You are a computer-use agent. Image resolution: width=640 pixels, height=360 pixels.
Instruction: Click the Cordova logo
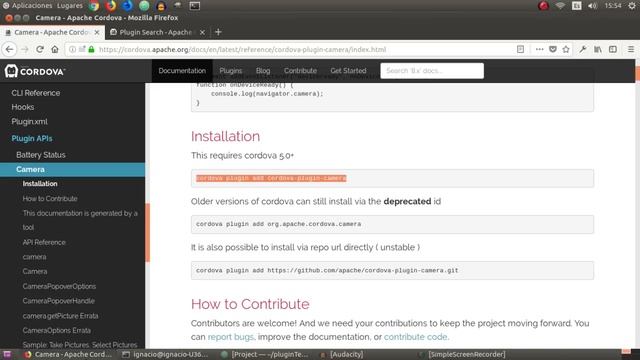point(35,71)
